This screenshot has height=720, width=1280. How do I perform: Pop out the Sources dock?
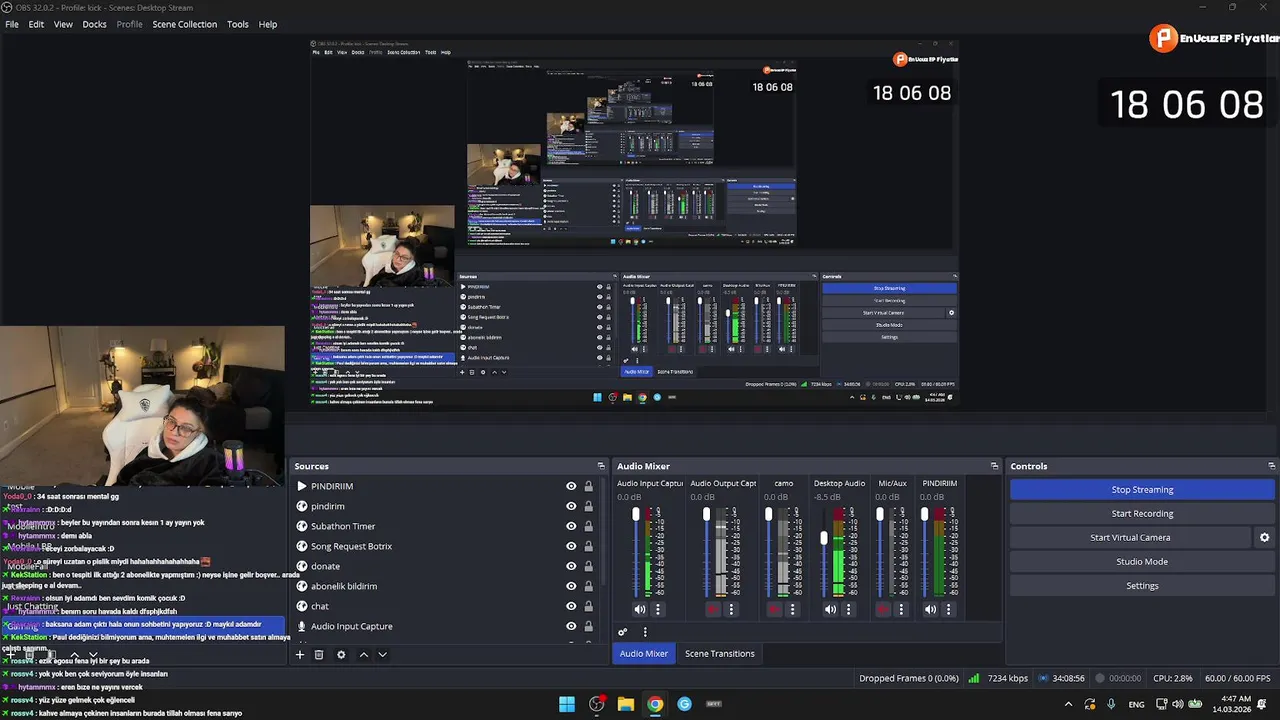[x=601, y=466]
